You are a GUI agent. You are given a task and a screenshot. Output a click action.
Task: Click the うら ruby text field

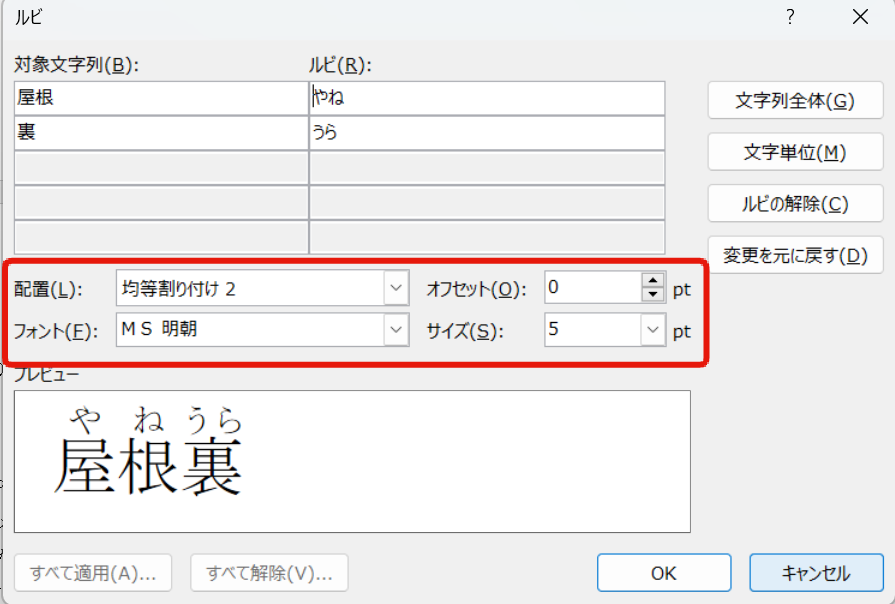[x=487, y=132]
